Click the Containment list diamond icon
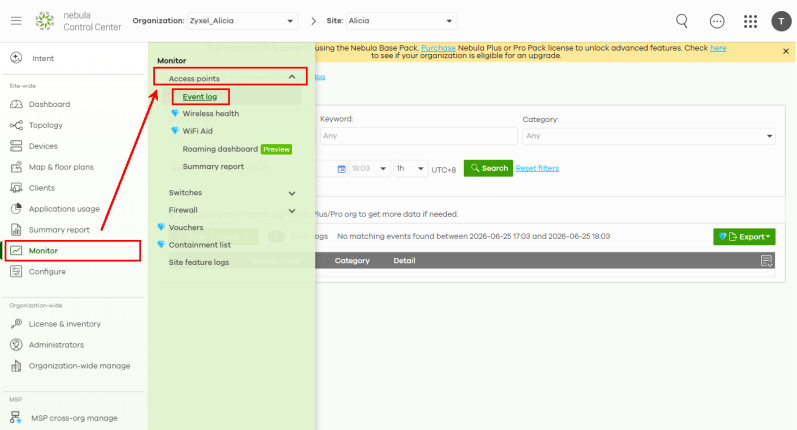 click(161, 244)
